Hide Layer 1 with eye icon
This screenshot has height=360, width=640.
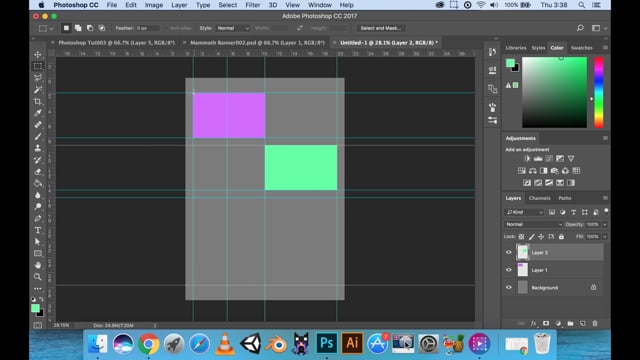(x=509, y=270)
